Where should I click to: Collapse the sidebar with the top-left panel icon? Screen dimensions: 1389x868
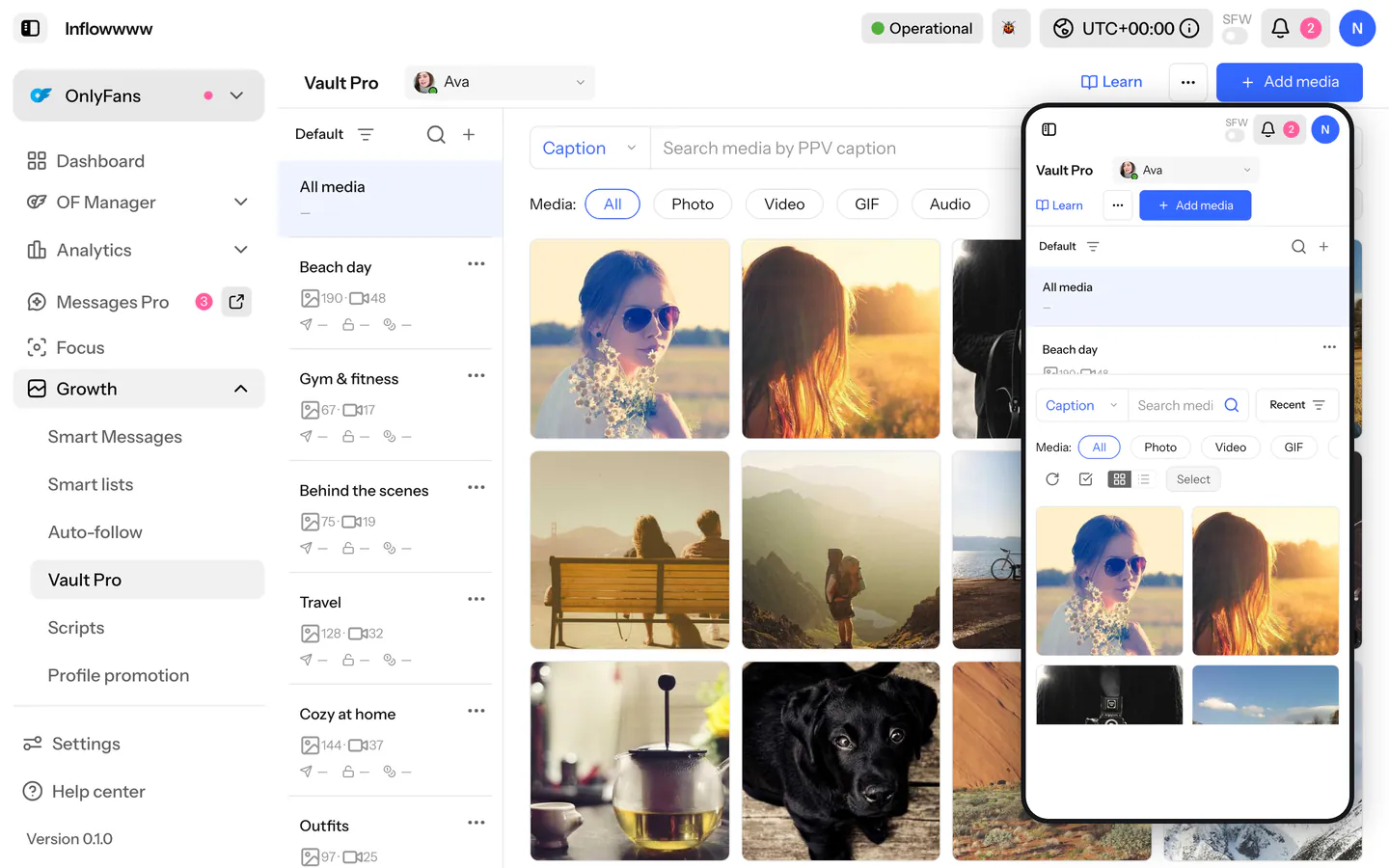click(x=31, y=28)
